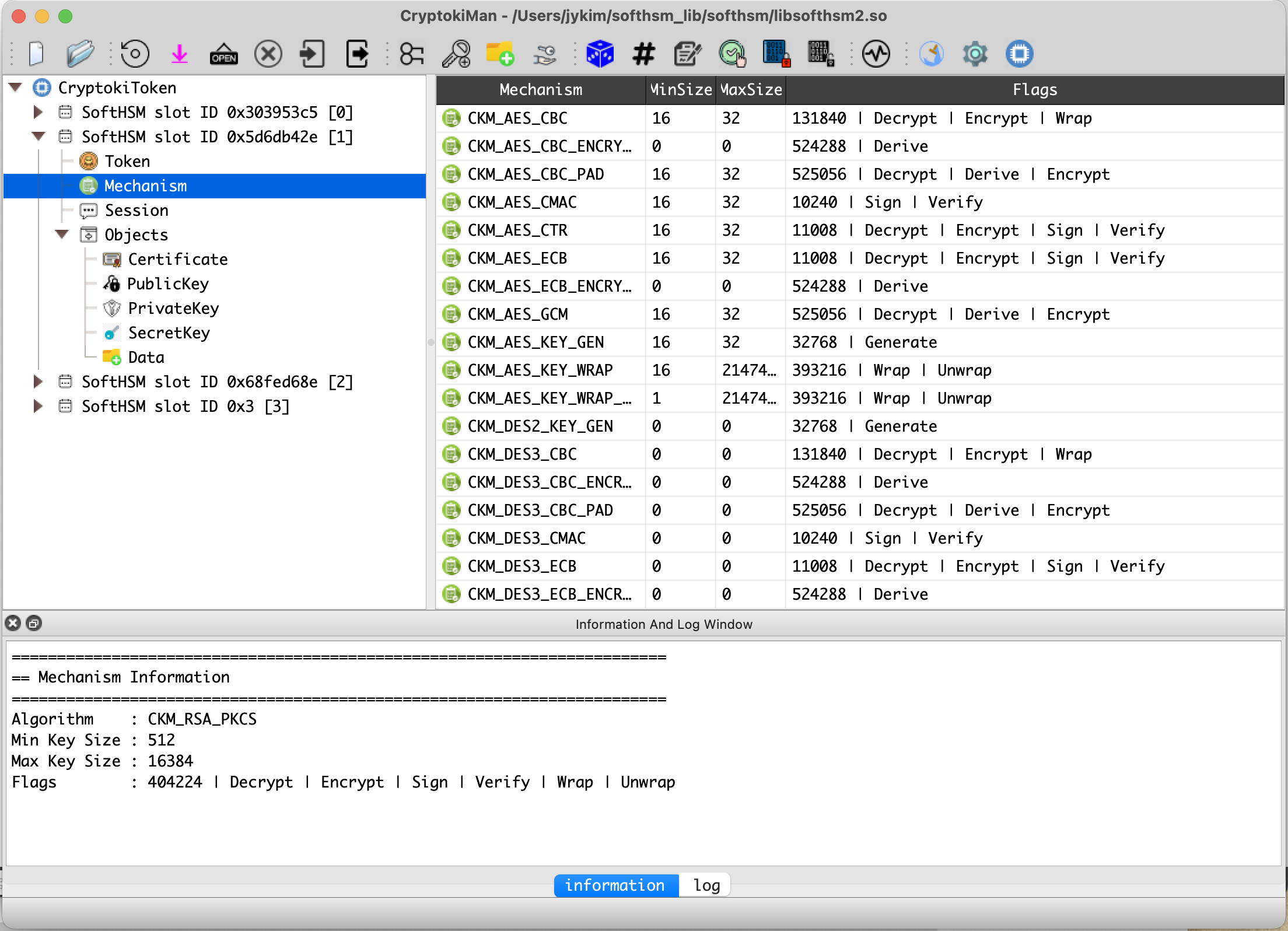Click the yellow folder with plus icon
Viewport: 1288px width, 931px height.
(500, 54)
